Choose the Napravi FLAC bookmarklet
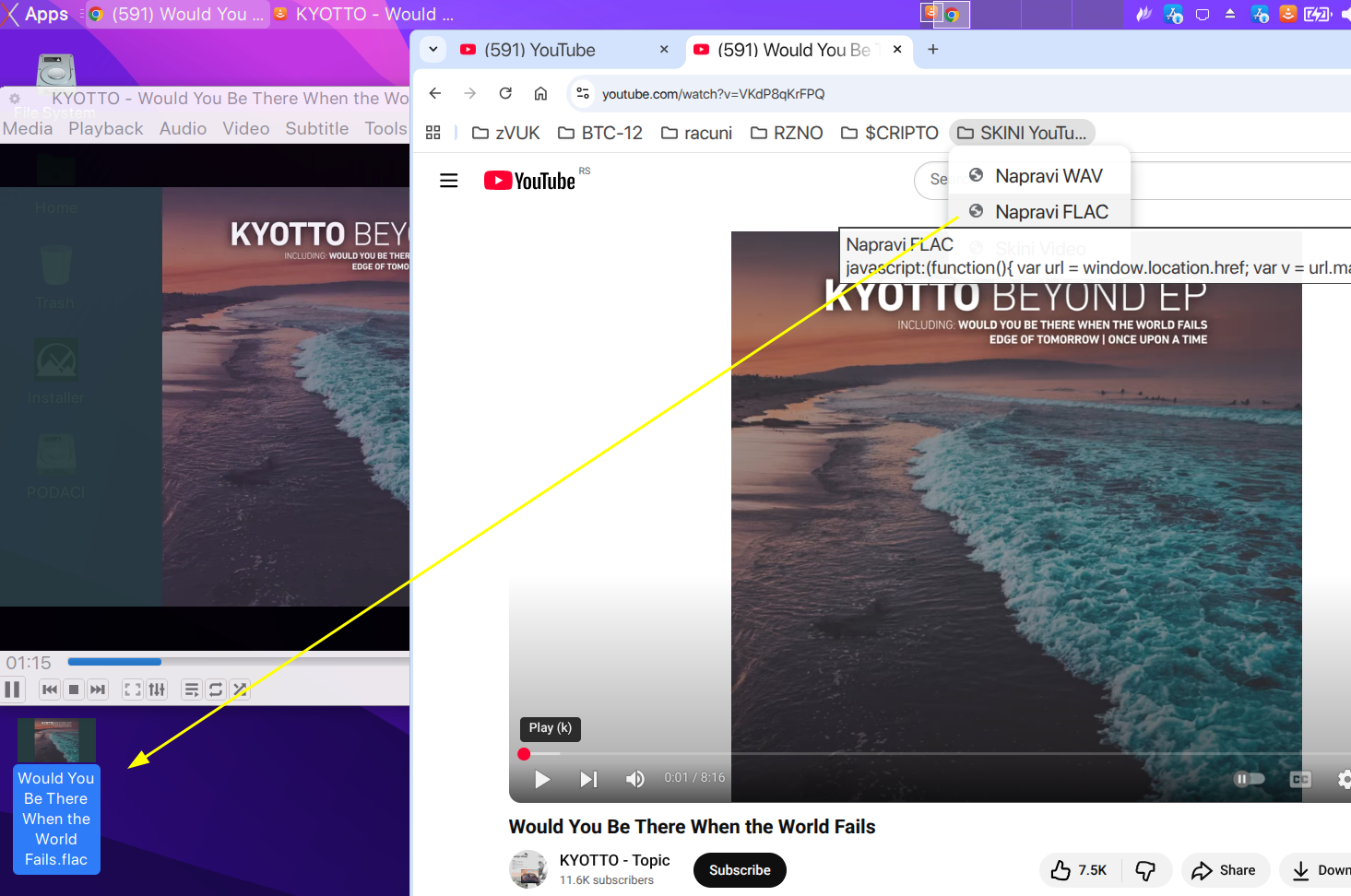The width and height of the screenshot is (1351, 896). tap(1039, 212)
